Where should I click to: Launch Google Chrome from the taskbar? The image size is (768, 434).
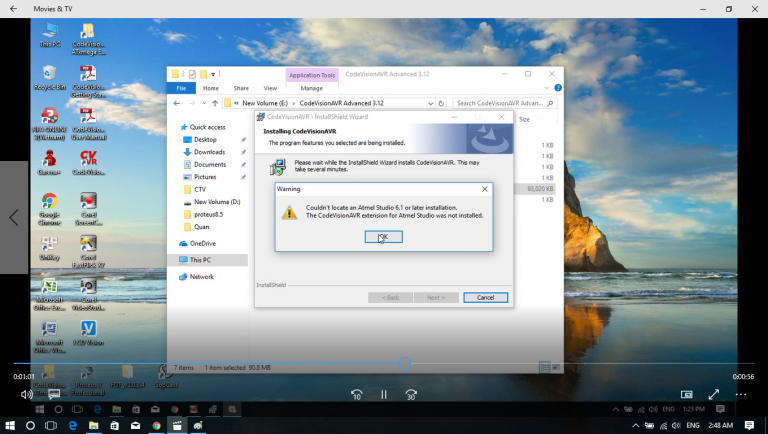click(x=157, y=425)
